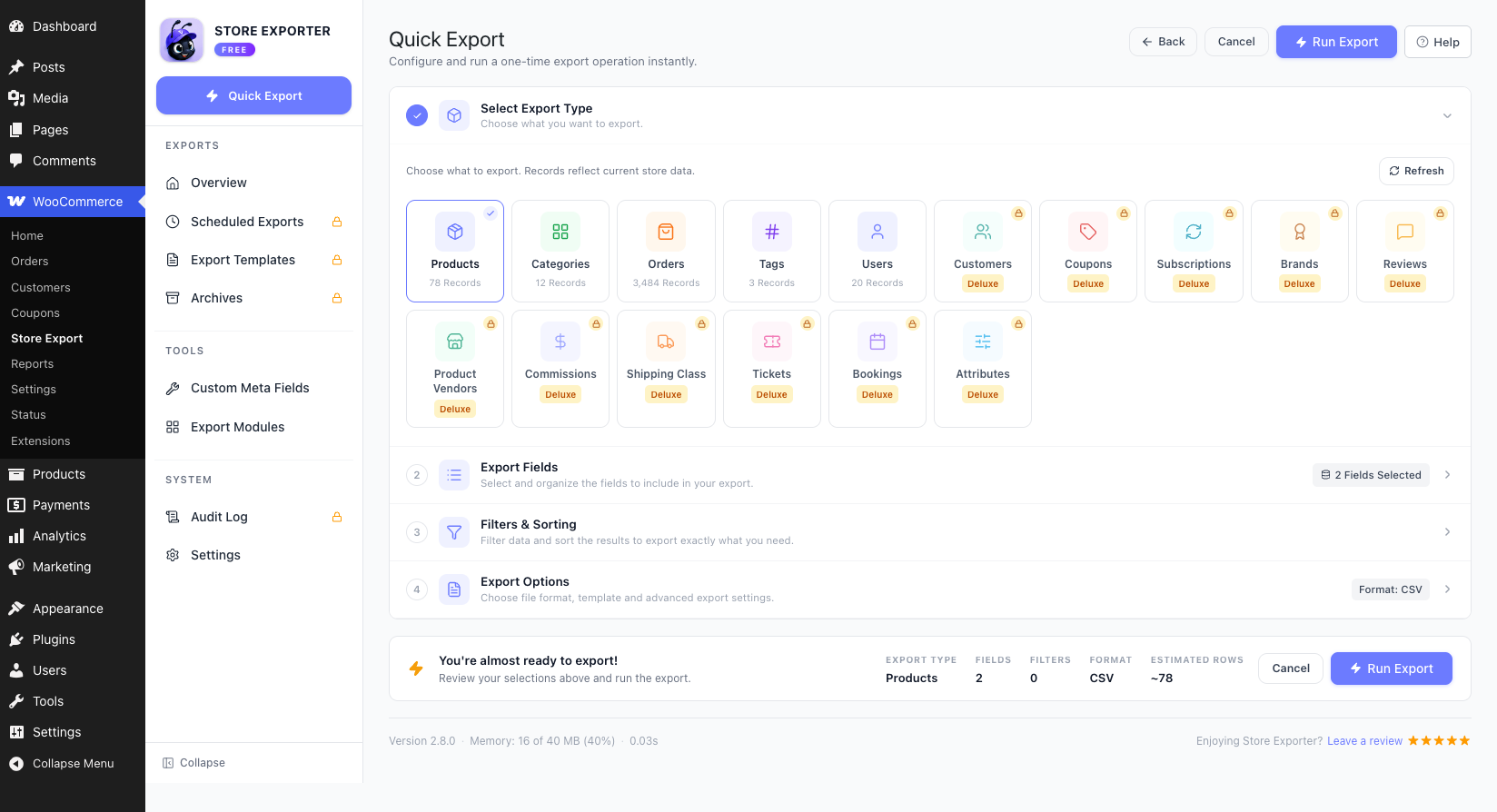The height and width of the screenshot is (812, 1497).
Task: Click the lock icon beside Audit Log
Action: coord(337,517)
